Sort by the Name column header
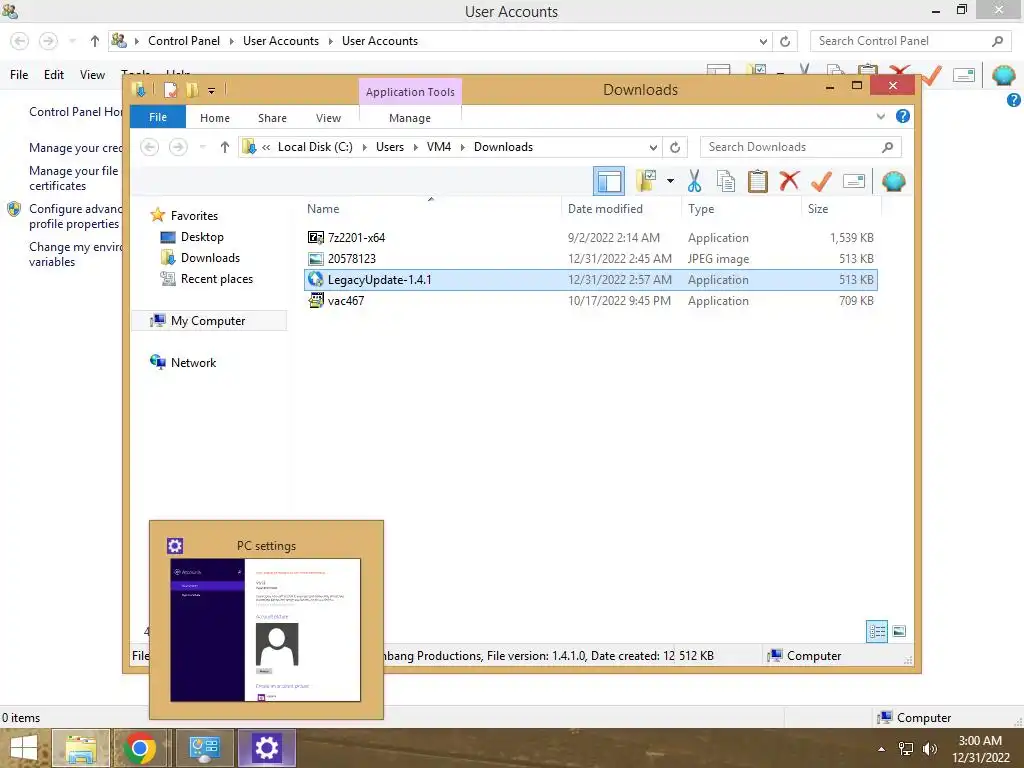1024x768 pixels. pyautogui.click(x=323, y=209)
